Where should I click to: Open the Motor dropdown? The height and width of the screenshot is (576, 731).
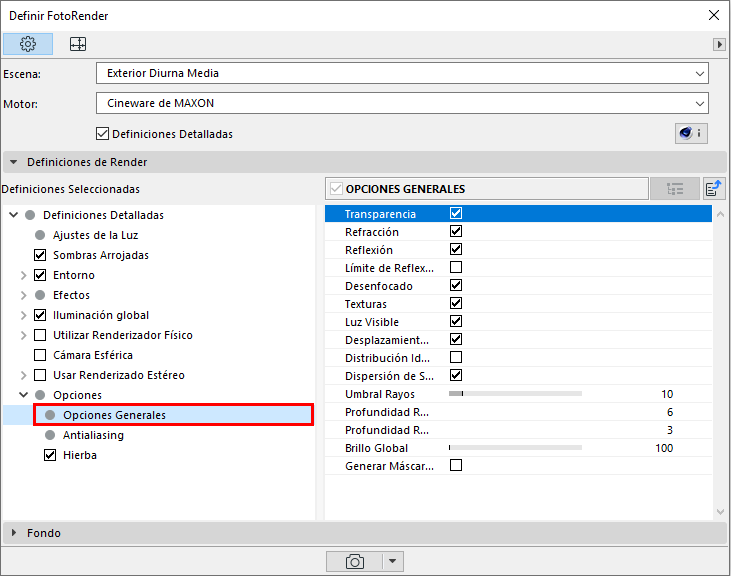tap(402, 103)
